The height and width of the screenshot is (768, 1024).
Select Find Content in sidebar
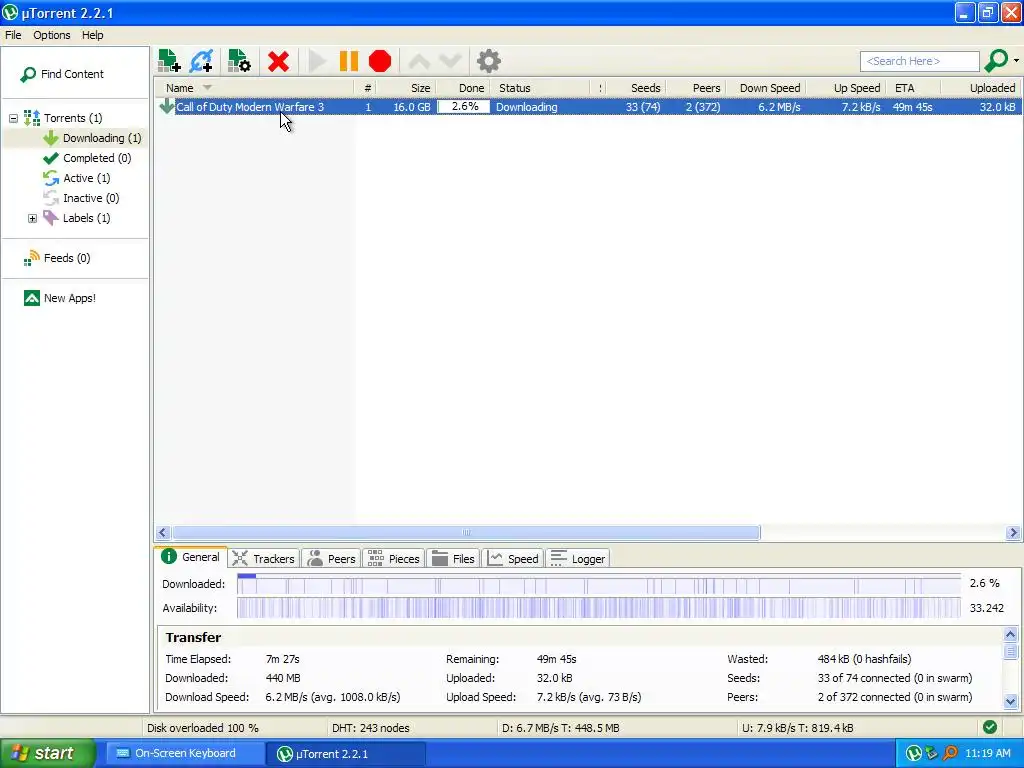click(x=62, y=74)
